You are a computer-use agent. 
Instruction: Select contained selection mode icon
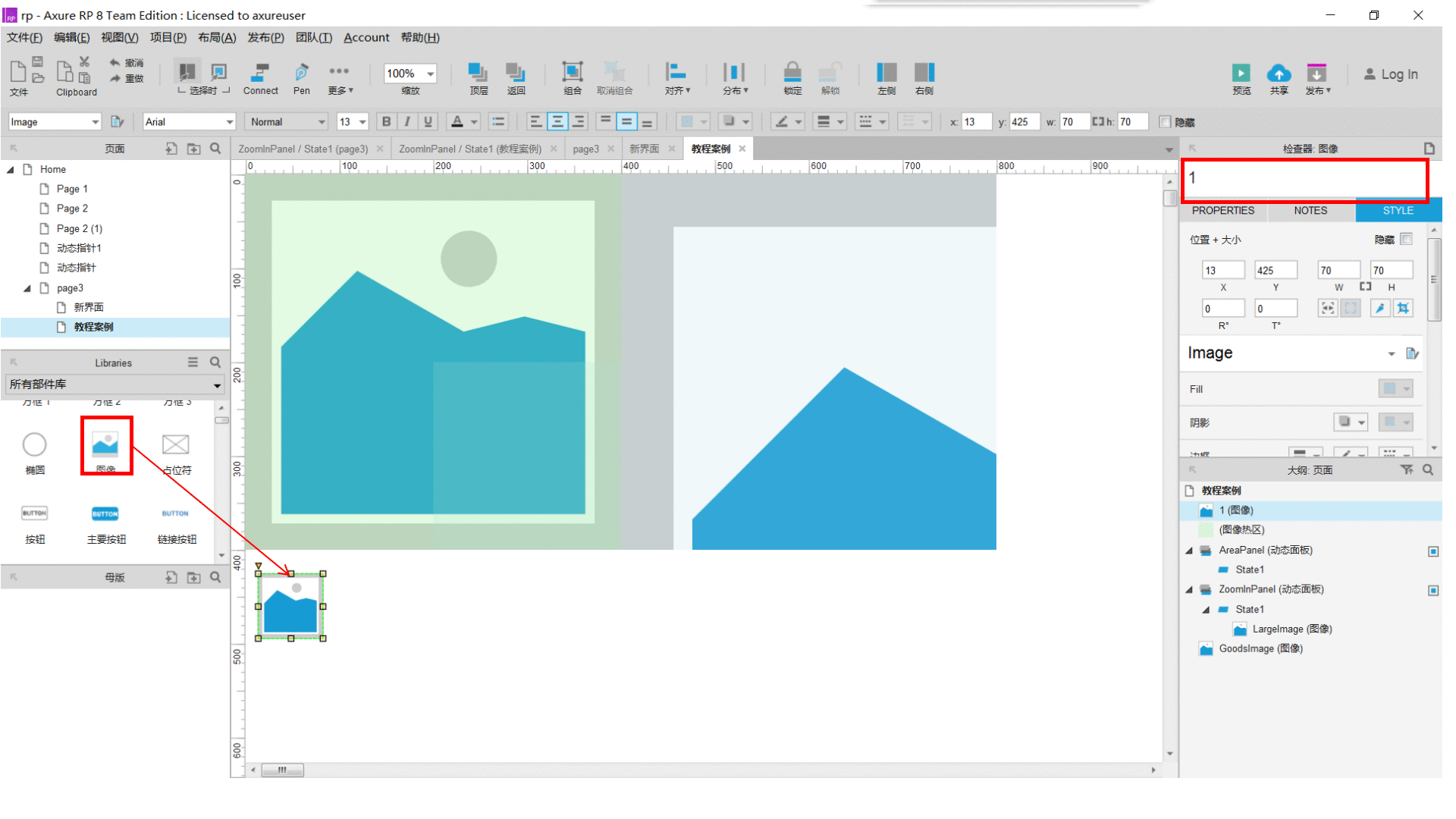coord(219,72)
